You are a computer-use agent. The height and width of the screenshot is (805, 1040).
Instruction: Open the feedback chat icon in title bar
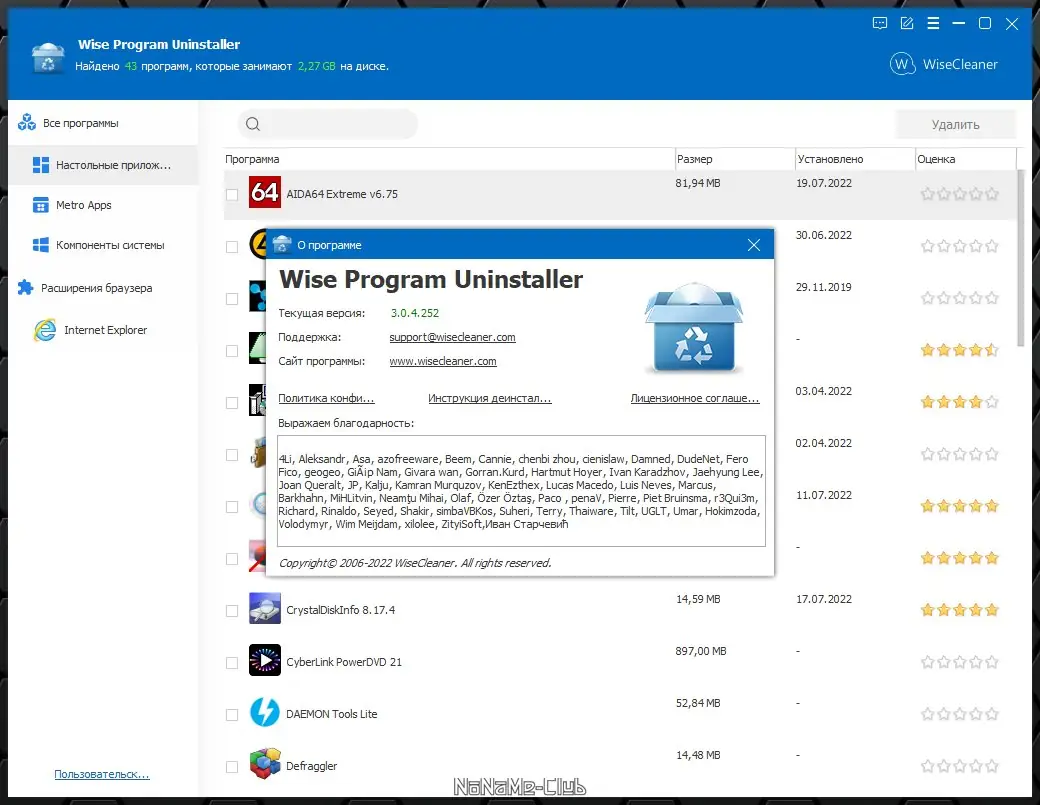click(x=879, y=24)
